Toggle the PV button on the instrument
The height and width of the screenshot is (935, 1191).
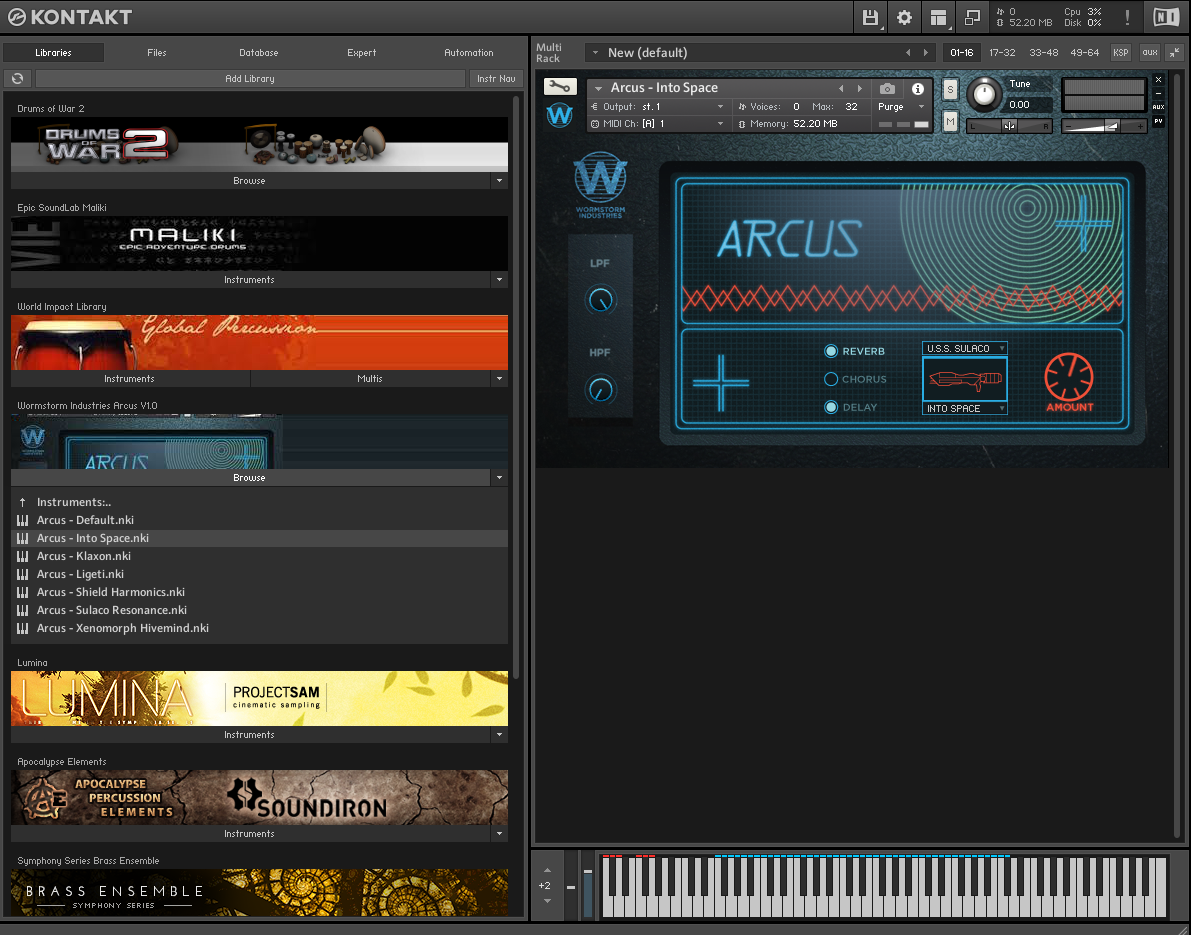(1158, 121)
